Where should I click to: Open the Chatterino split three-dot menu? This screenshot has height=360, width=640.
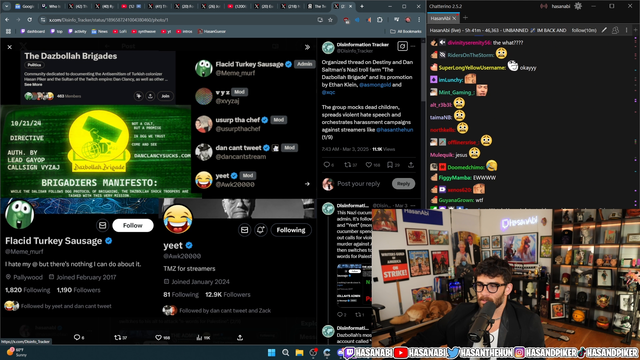tap(627, 30)
